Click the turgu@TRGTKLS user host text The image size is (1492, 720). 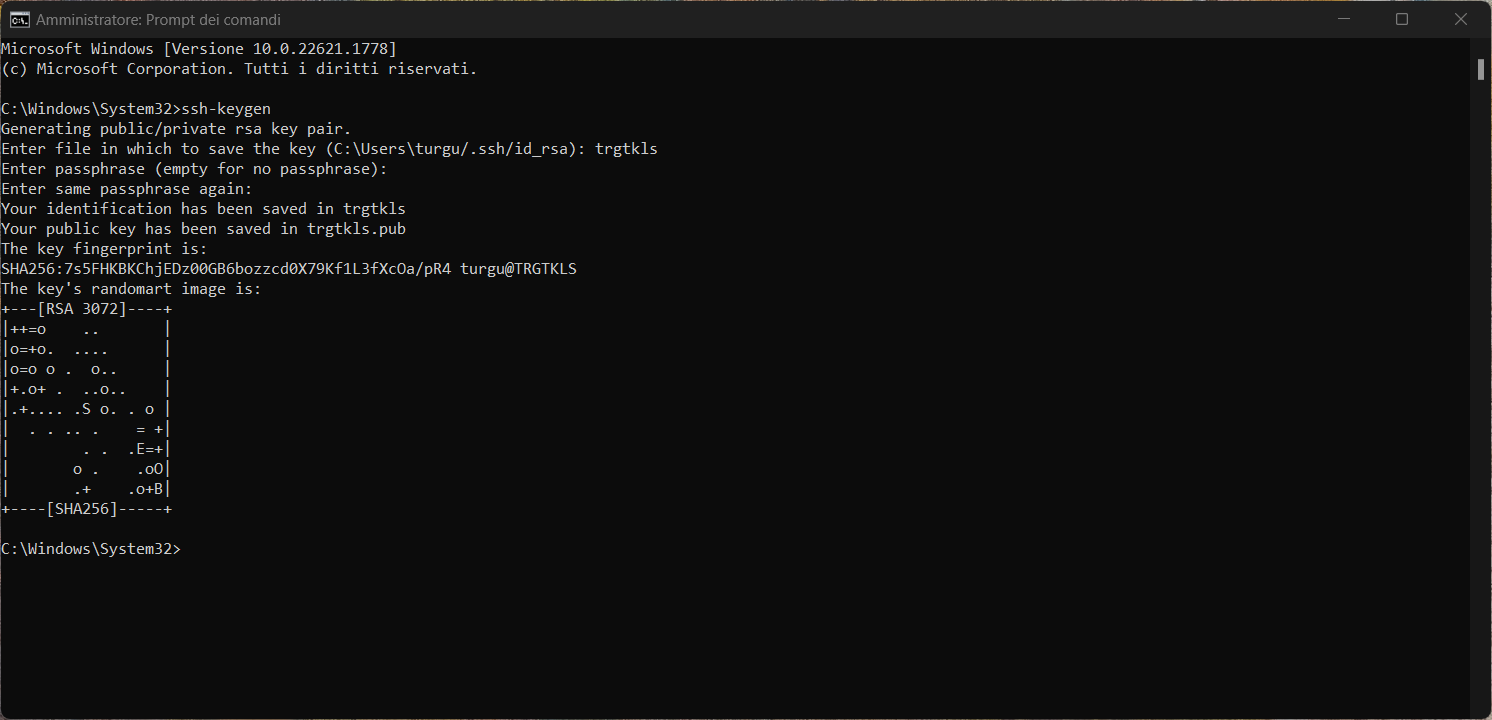tap(518, 269)
